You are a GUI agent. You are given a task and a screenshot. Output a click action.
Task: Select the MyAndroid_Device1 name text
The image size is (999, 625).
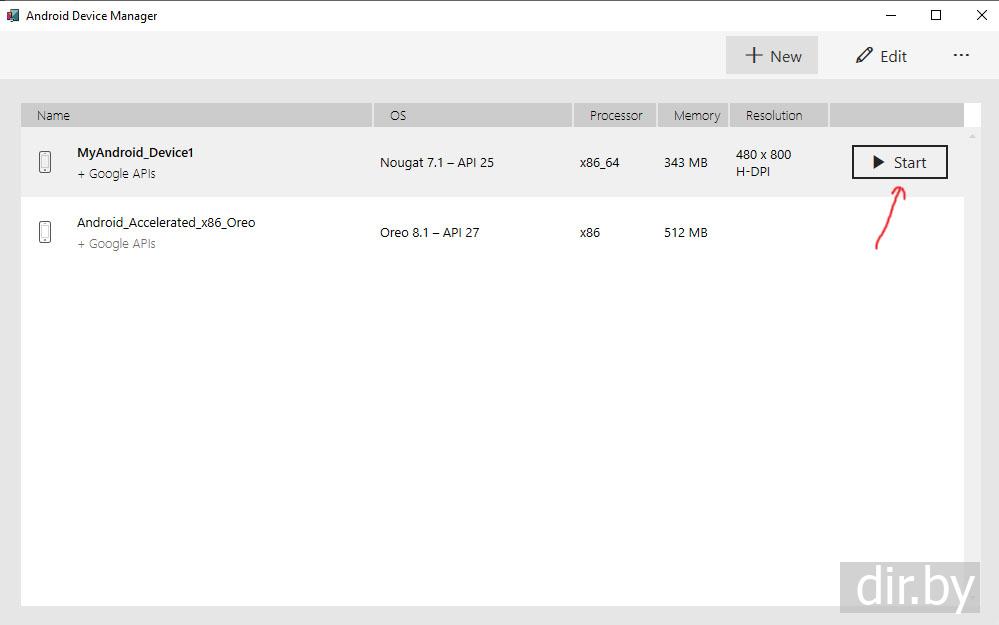click(x=135, y=153)
